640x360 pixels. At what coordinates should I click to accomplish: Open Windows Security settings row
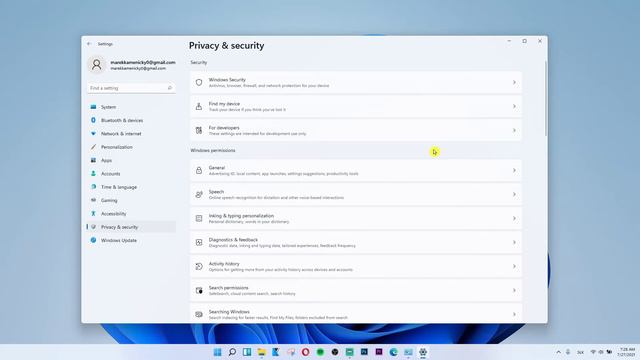356,82
